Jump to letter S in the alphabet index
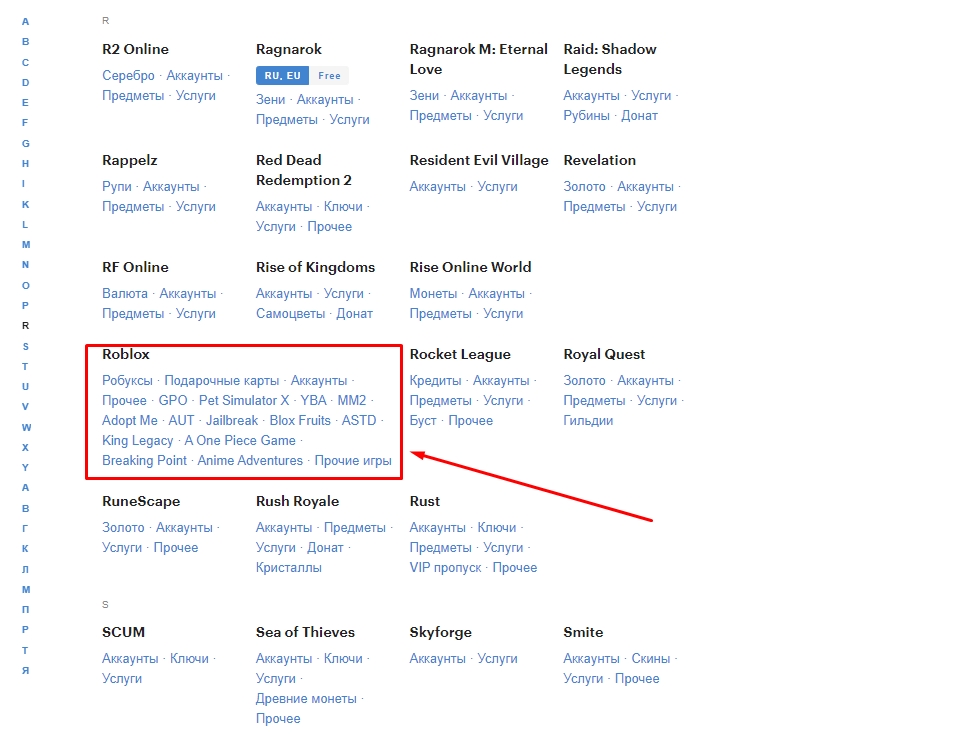 point(25,346)
